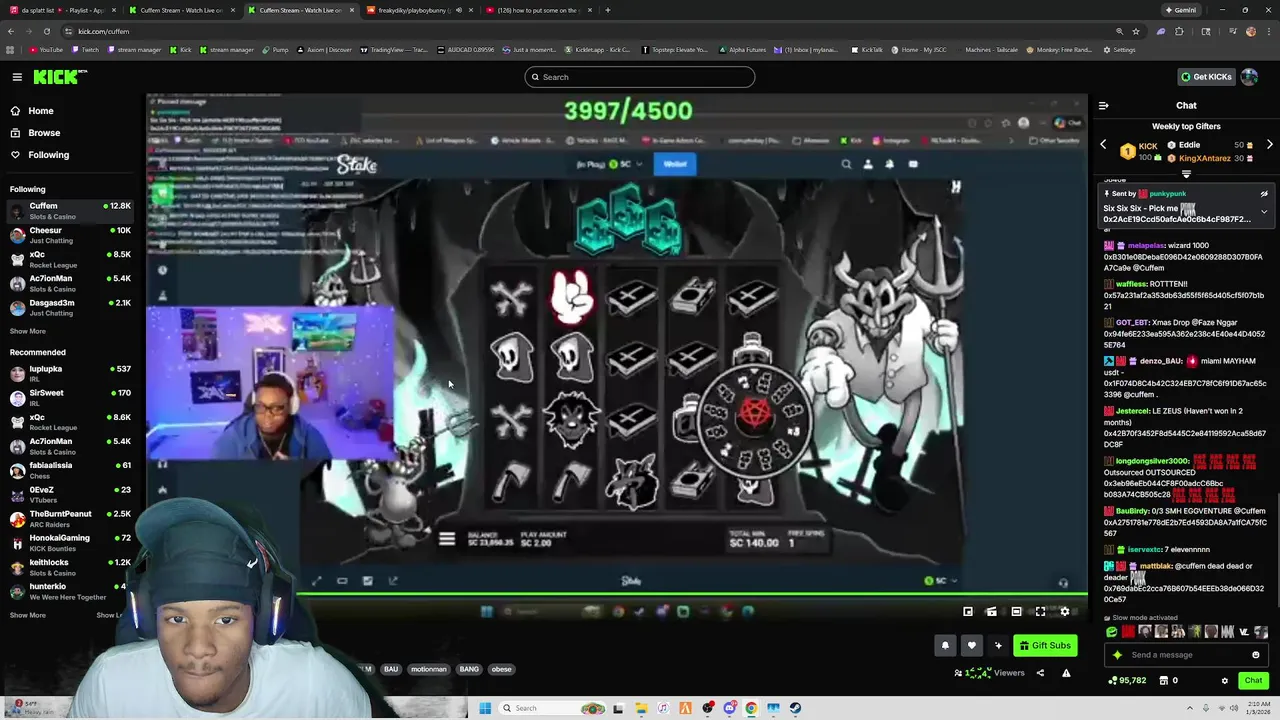Click the browser address bar kick.com/cuffem

pyautogui.click(x=590, y=31)
